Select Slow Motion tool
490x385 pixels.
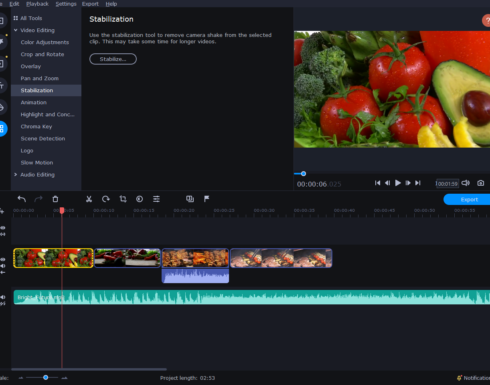[x=37, y=163]
